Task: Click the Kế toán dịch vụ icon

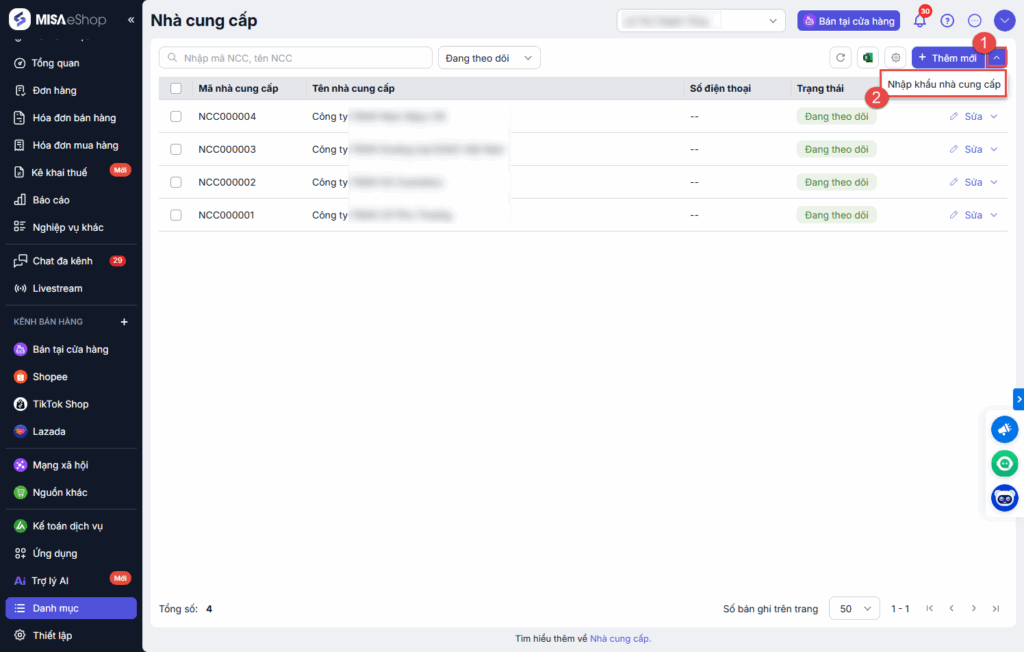Action: point(20,526)
